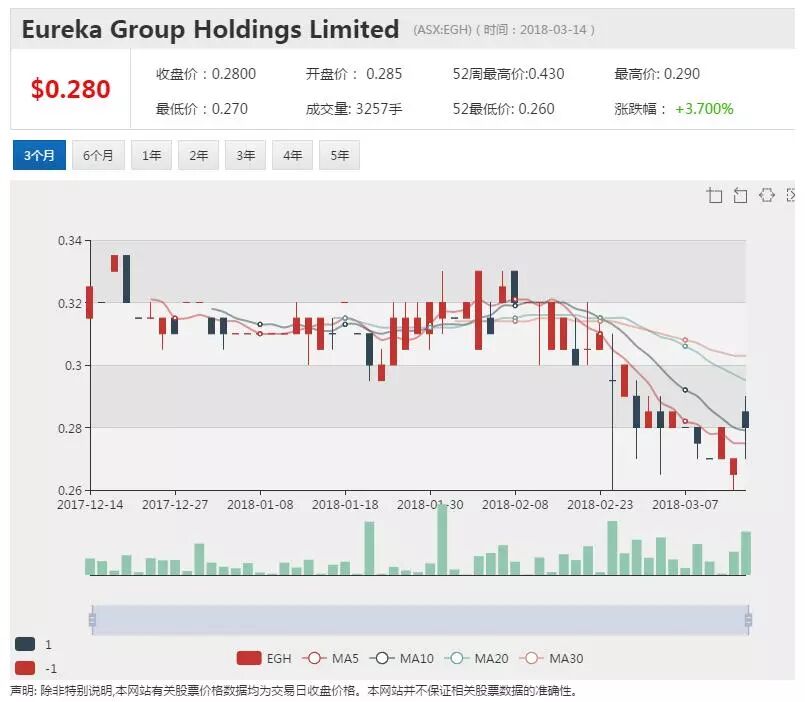Click the $0.280 current price
Viewport: 805px width, 702px height.
click(70, 89)
